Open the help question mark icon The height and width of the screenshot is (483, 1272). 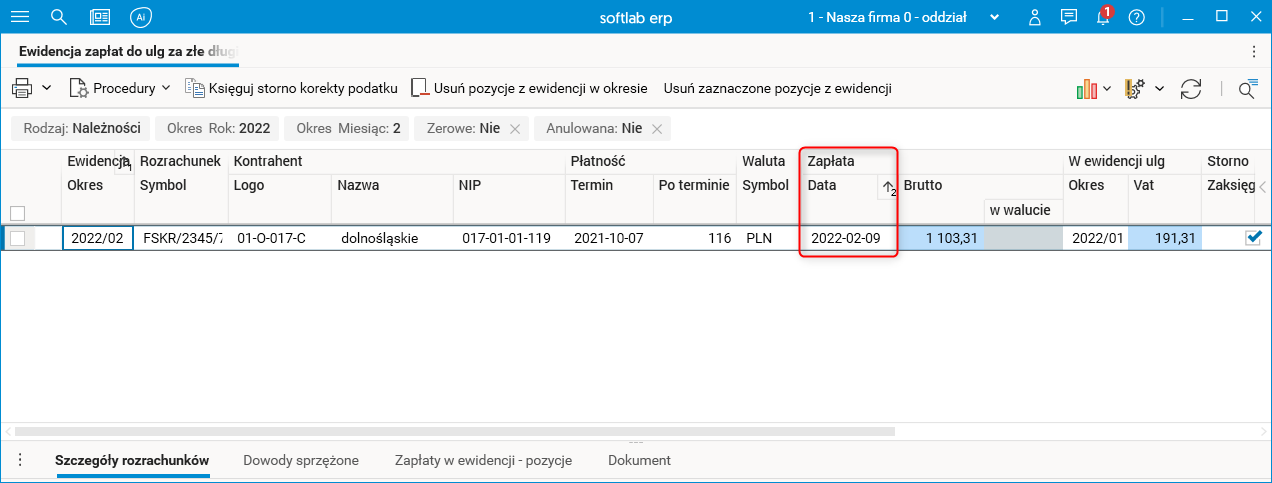1136,17
